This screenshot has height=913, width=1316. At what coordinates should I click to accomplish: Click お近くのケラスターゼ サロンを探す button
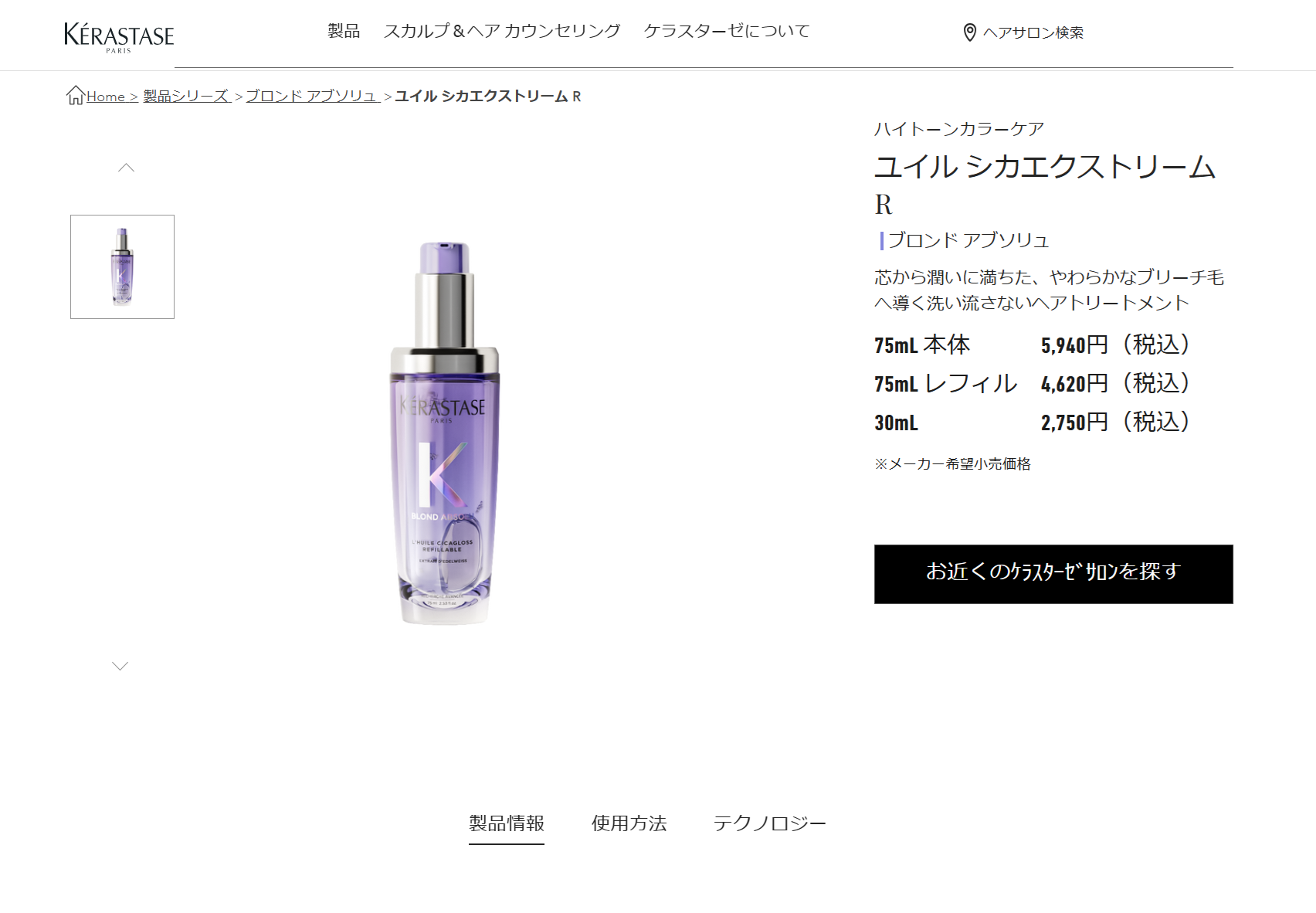(x=1053, y=574)
